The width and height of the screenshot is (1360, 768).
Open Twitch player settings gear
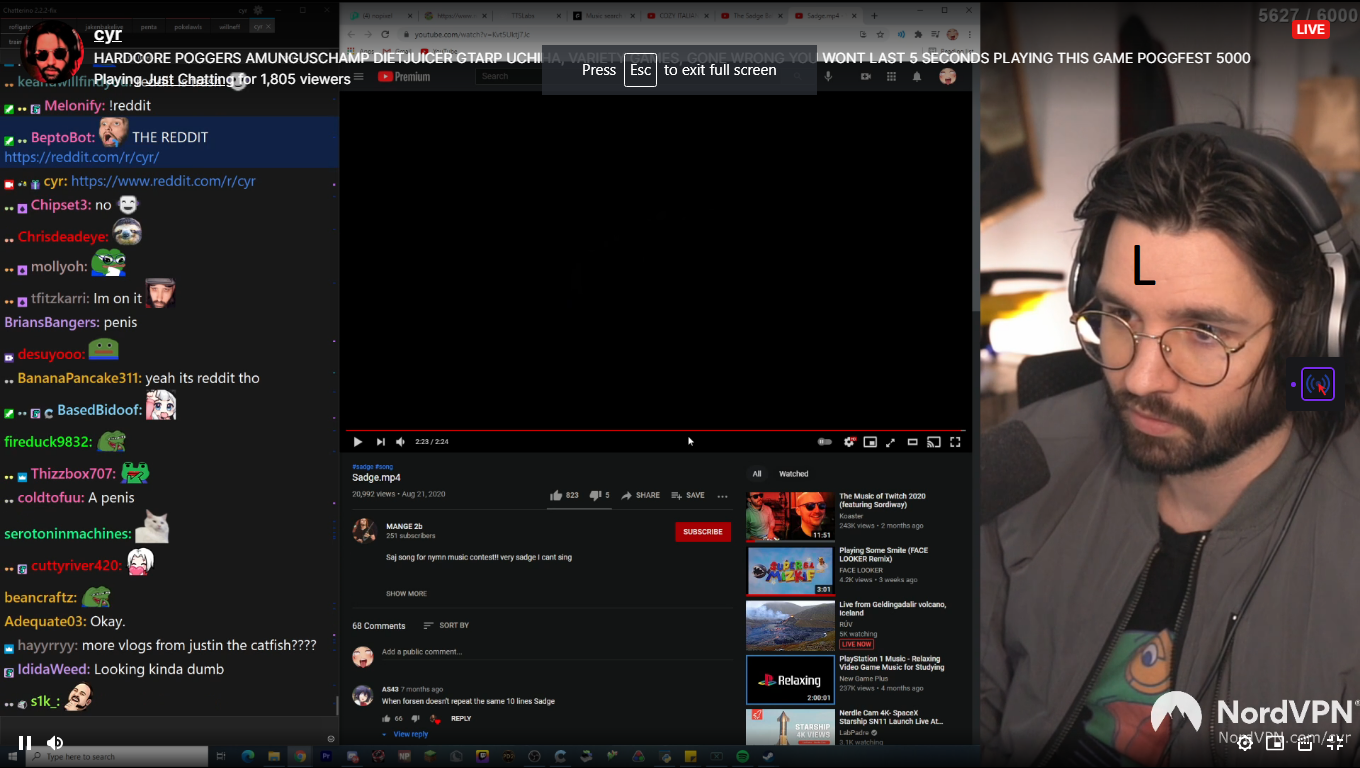[1245, 742]
